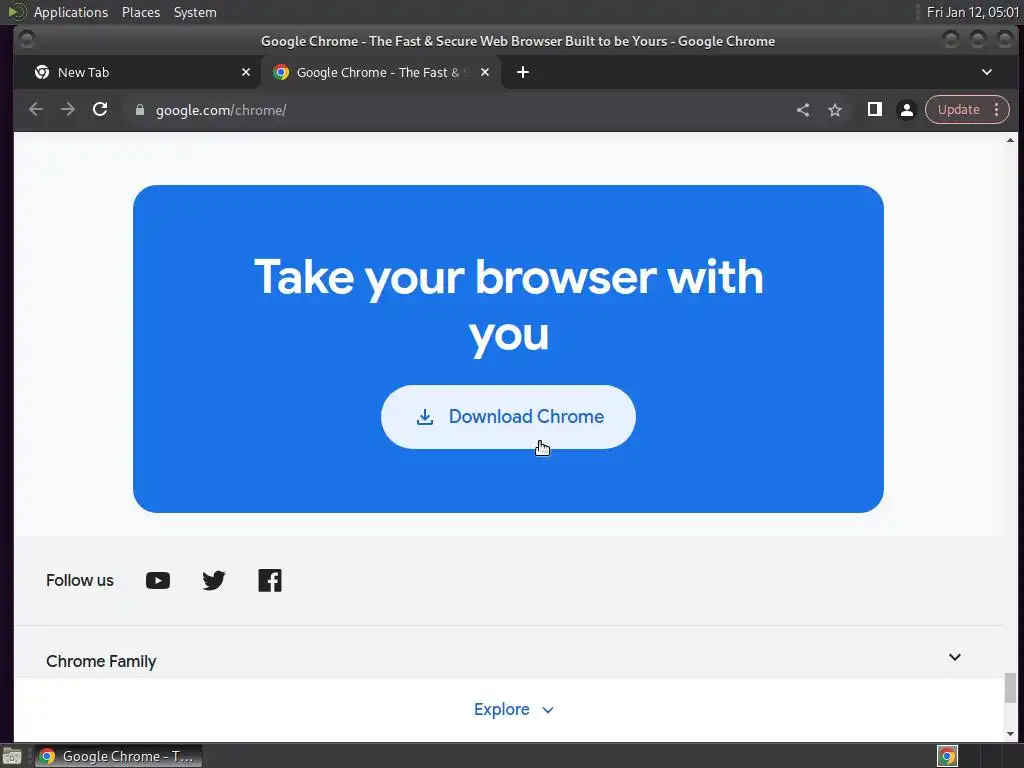Open the profile avatar menu

[x=906, y=110]
